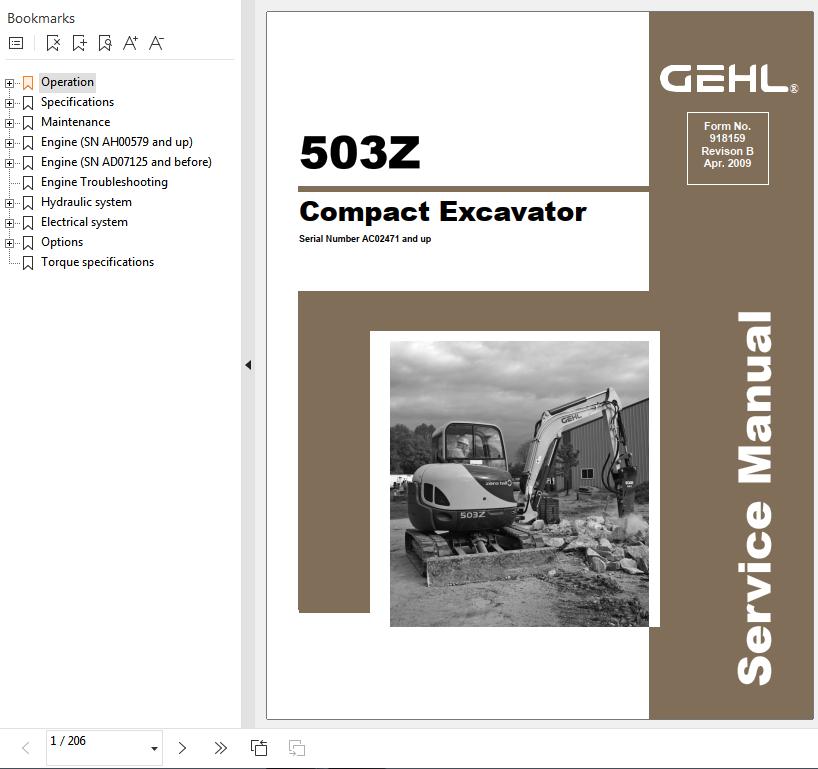Click bookmark icon beside Options
This screenshot has height=769, width=818.
28,243
